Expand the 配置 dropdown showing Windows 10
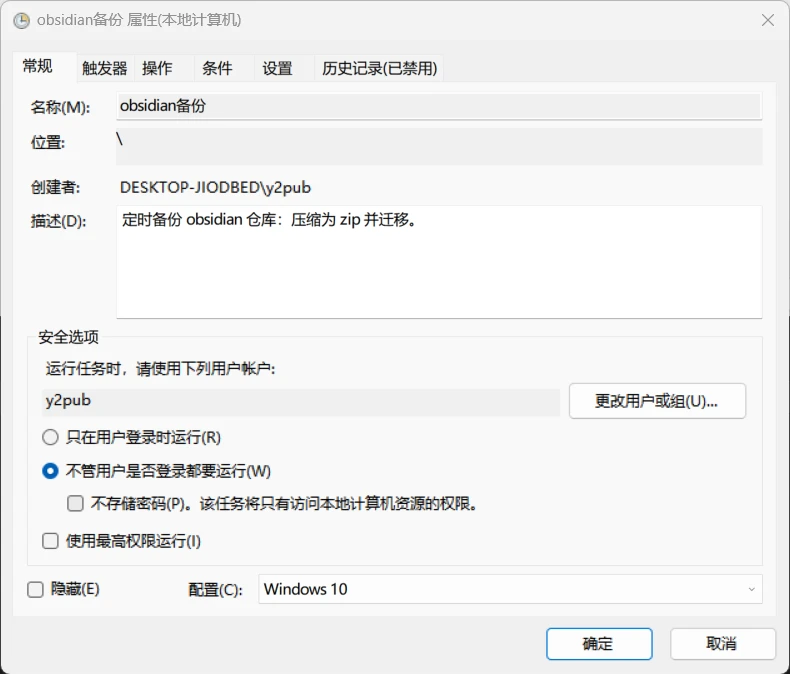 pos(510,589)
